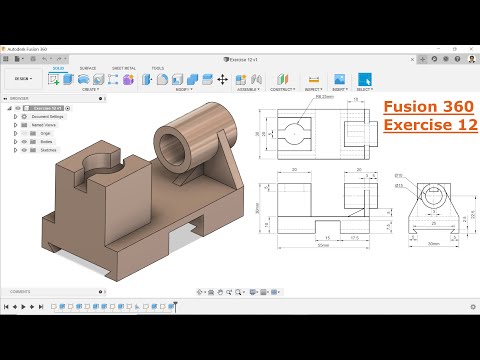Expand the Document Settings node
The width and height of the screenshot is (480, 360).
click(x=15, y=117)
